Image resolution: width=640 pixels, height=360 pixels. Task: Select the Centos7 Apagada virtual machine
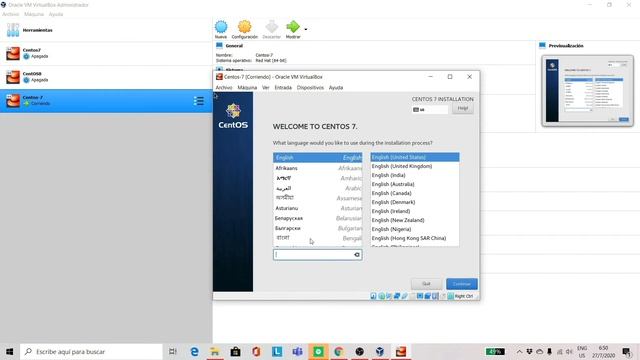106,53
